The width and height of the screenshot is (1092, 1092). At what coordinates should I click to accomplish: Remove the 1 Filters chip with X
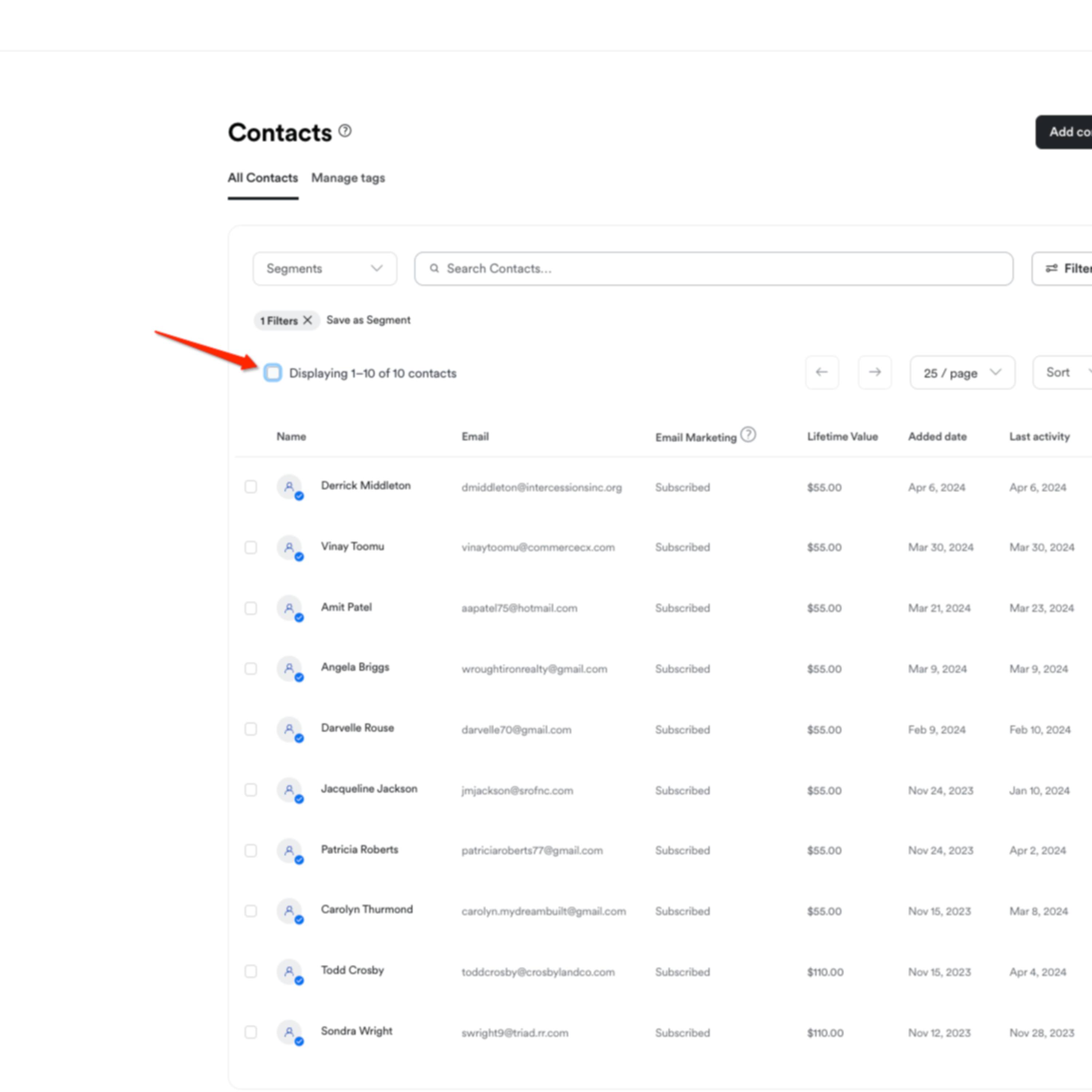308,320
